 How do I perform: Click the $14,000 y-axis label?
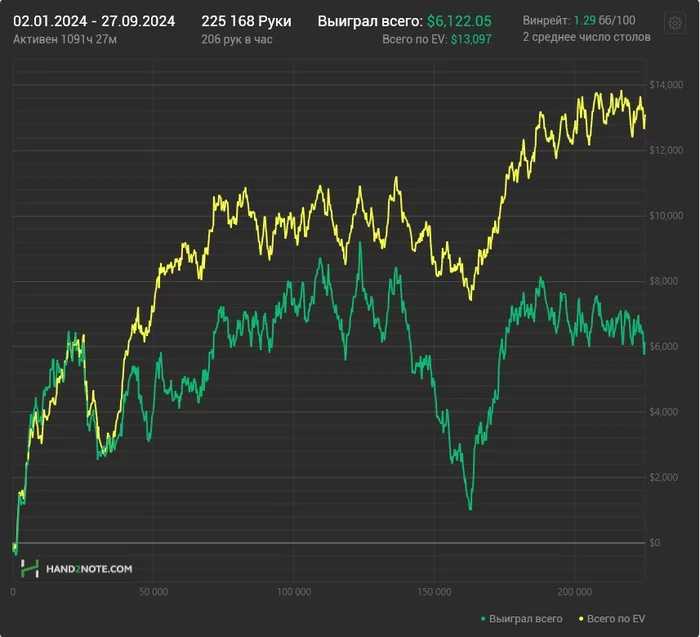(x=666, y=85)
